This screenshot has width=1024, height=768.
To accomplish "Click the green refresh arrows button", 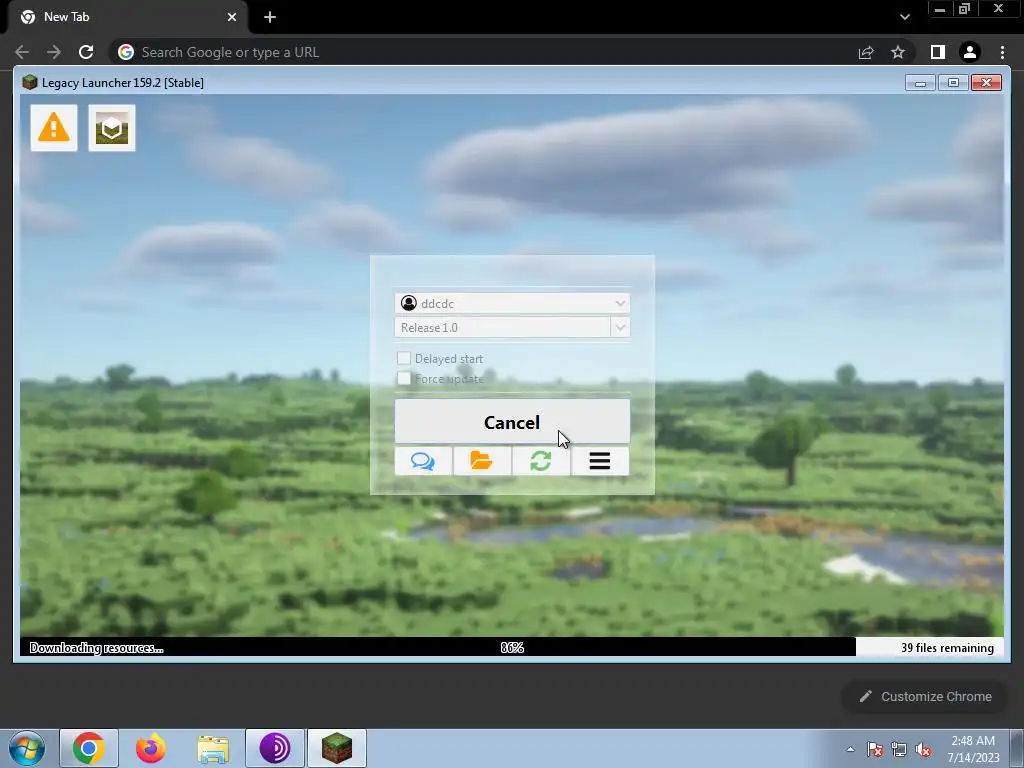I will [x=541, y=461].
